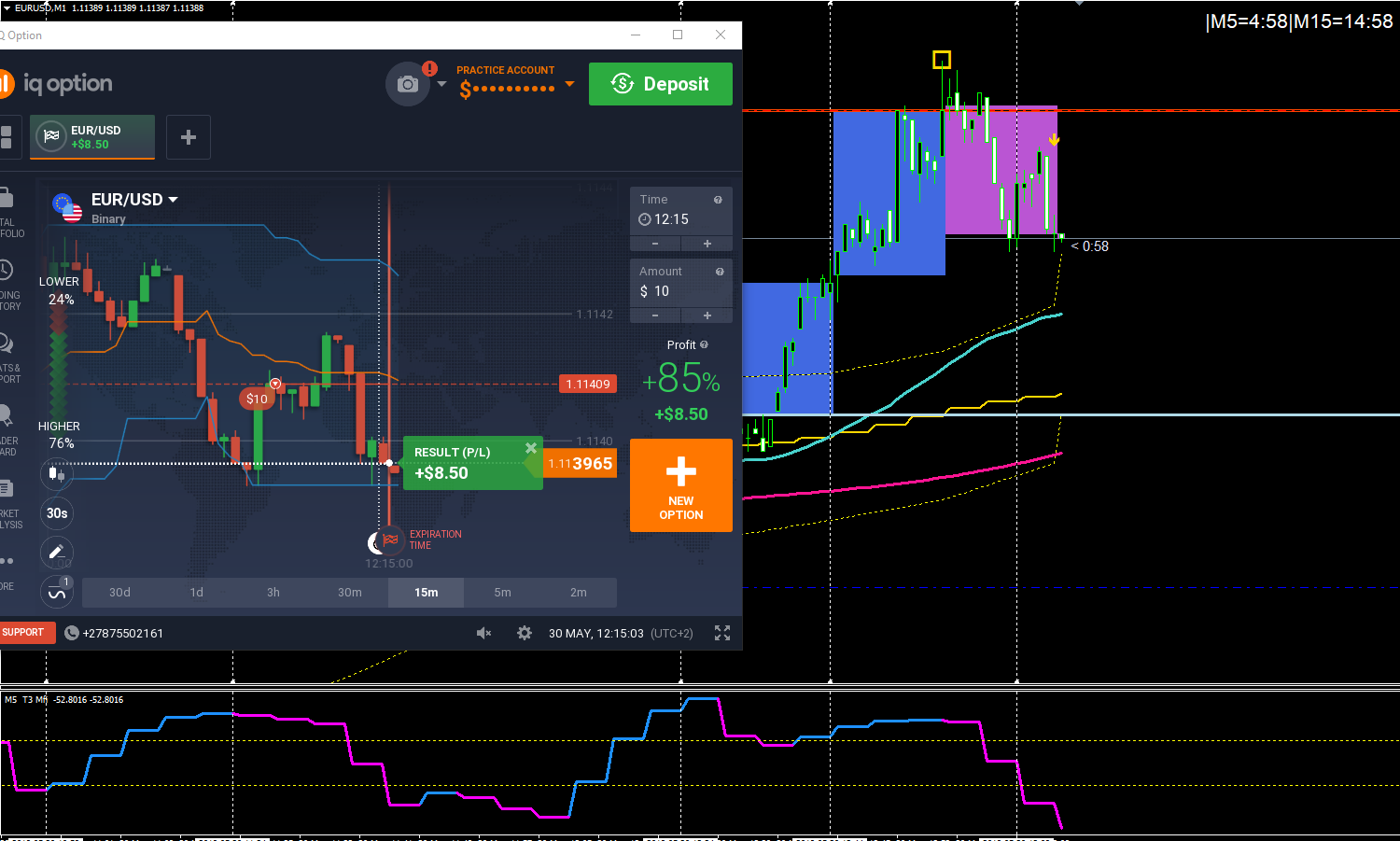Open the chart type candles icon

[57, 474]
